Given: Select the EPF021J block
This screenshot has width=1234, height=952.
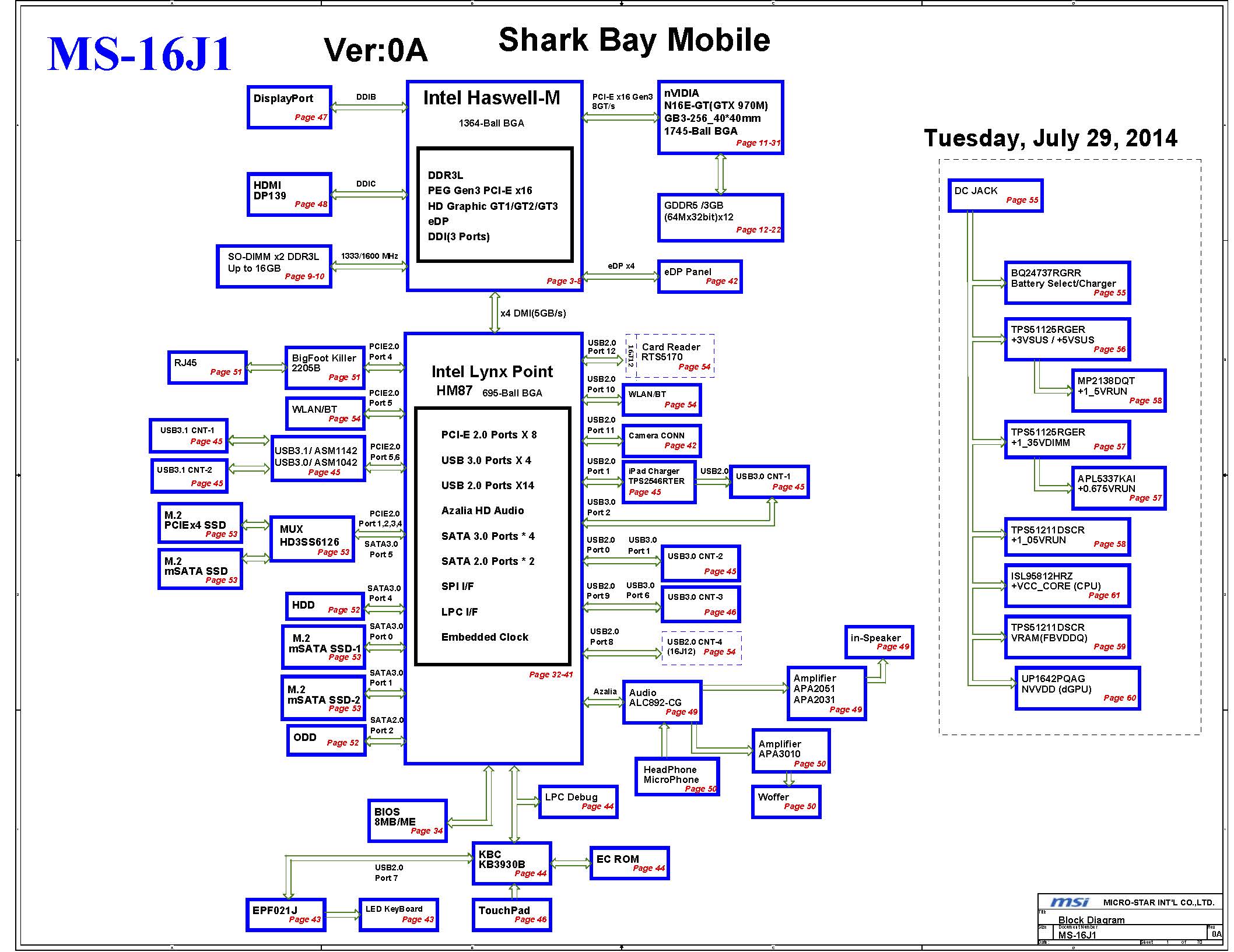Looking at the screenshot, I should (x=286, y=915).
